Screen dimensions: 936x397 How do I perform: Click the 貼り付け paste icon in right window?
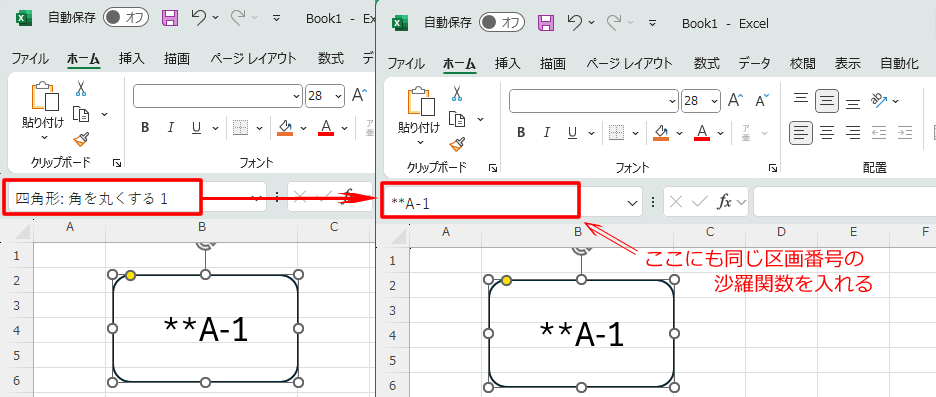421,101
